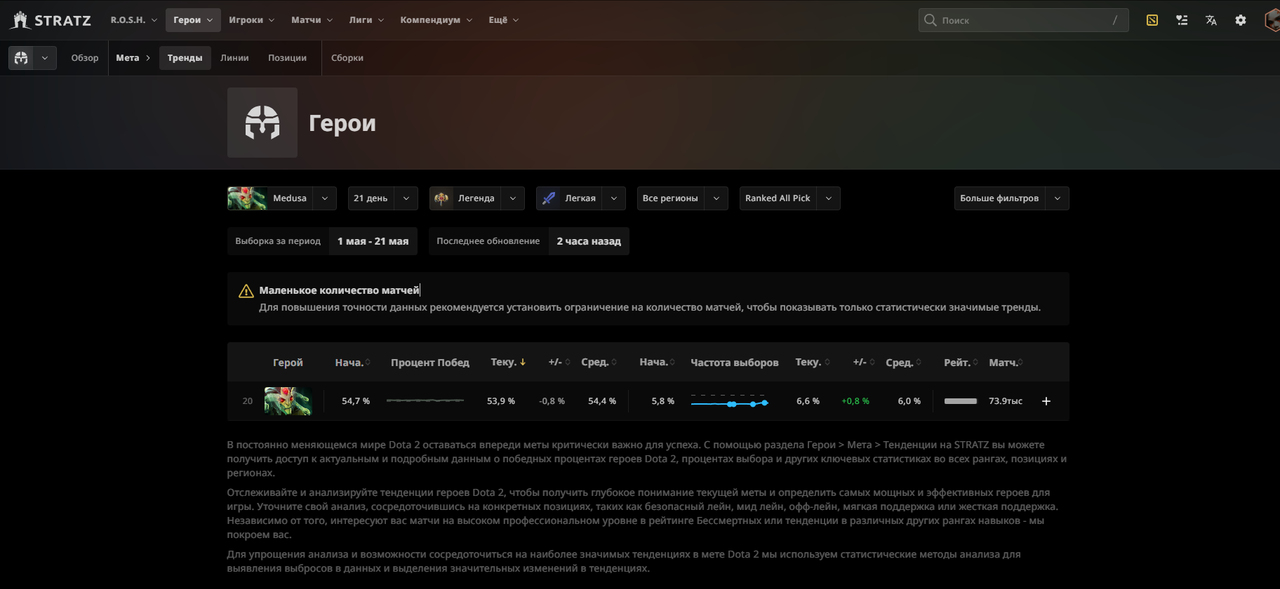Click the warning triangle icon in notice
This screenshot has width=1280, height=589.
pos(246,291)
